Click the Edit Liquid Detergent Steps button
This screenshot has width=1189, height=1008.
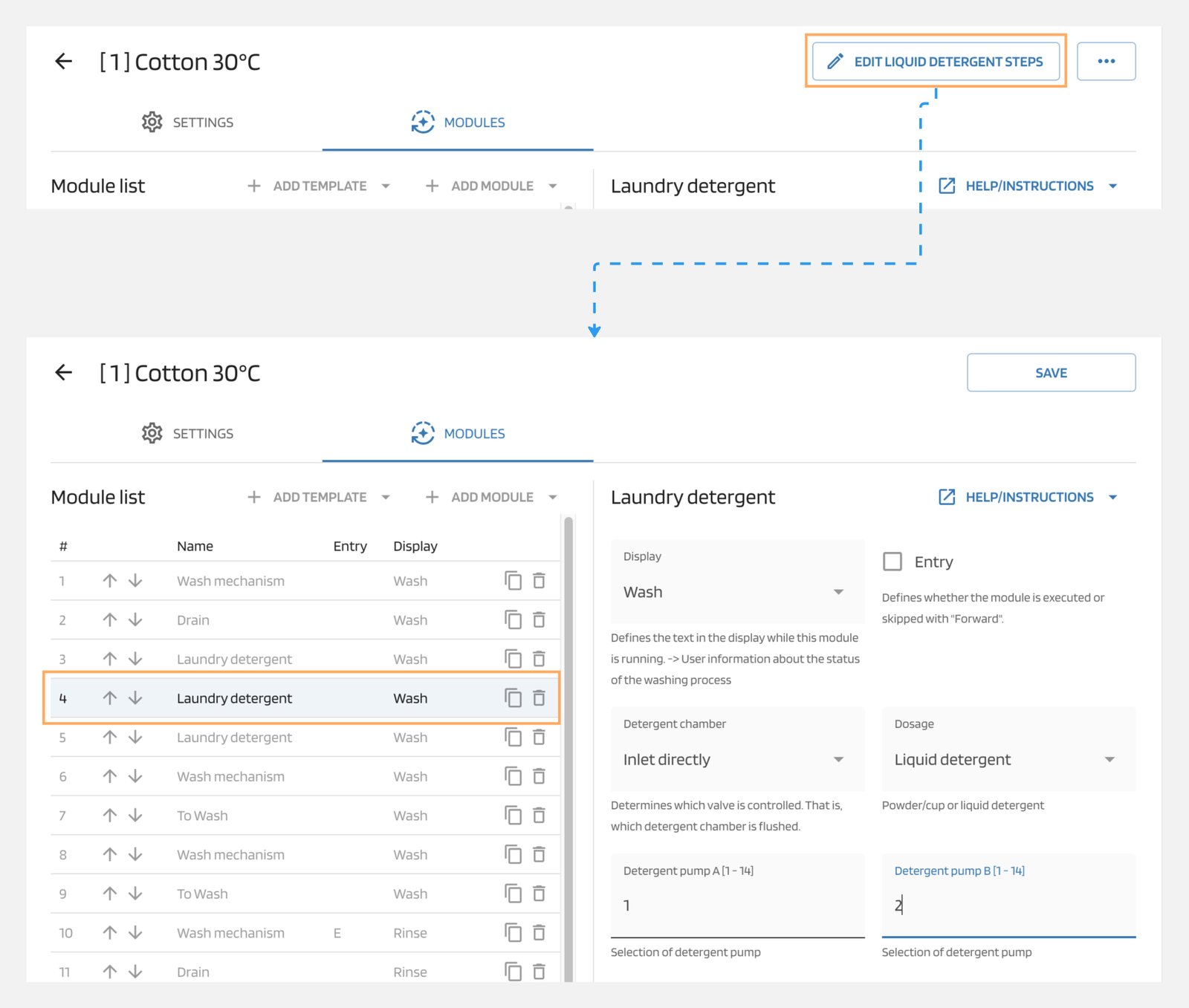click(x=936, y=62)
